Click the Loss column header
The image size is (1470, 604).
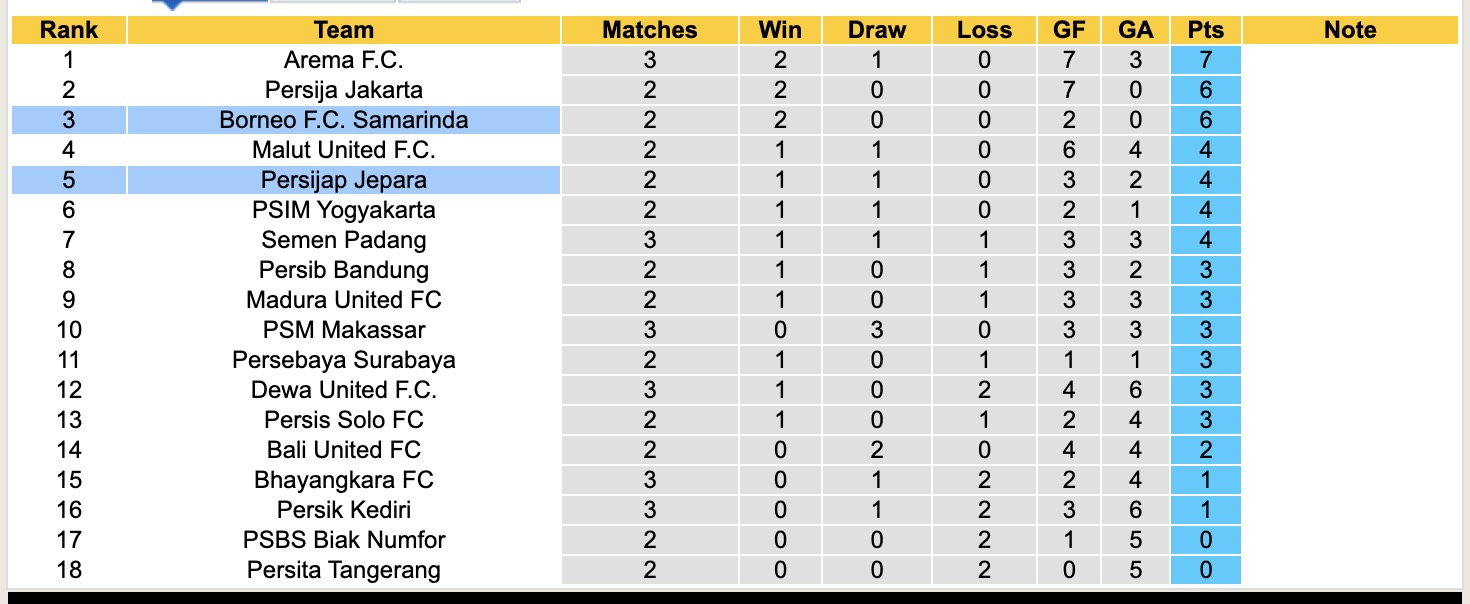984,30
